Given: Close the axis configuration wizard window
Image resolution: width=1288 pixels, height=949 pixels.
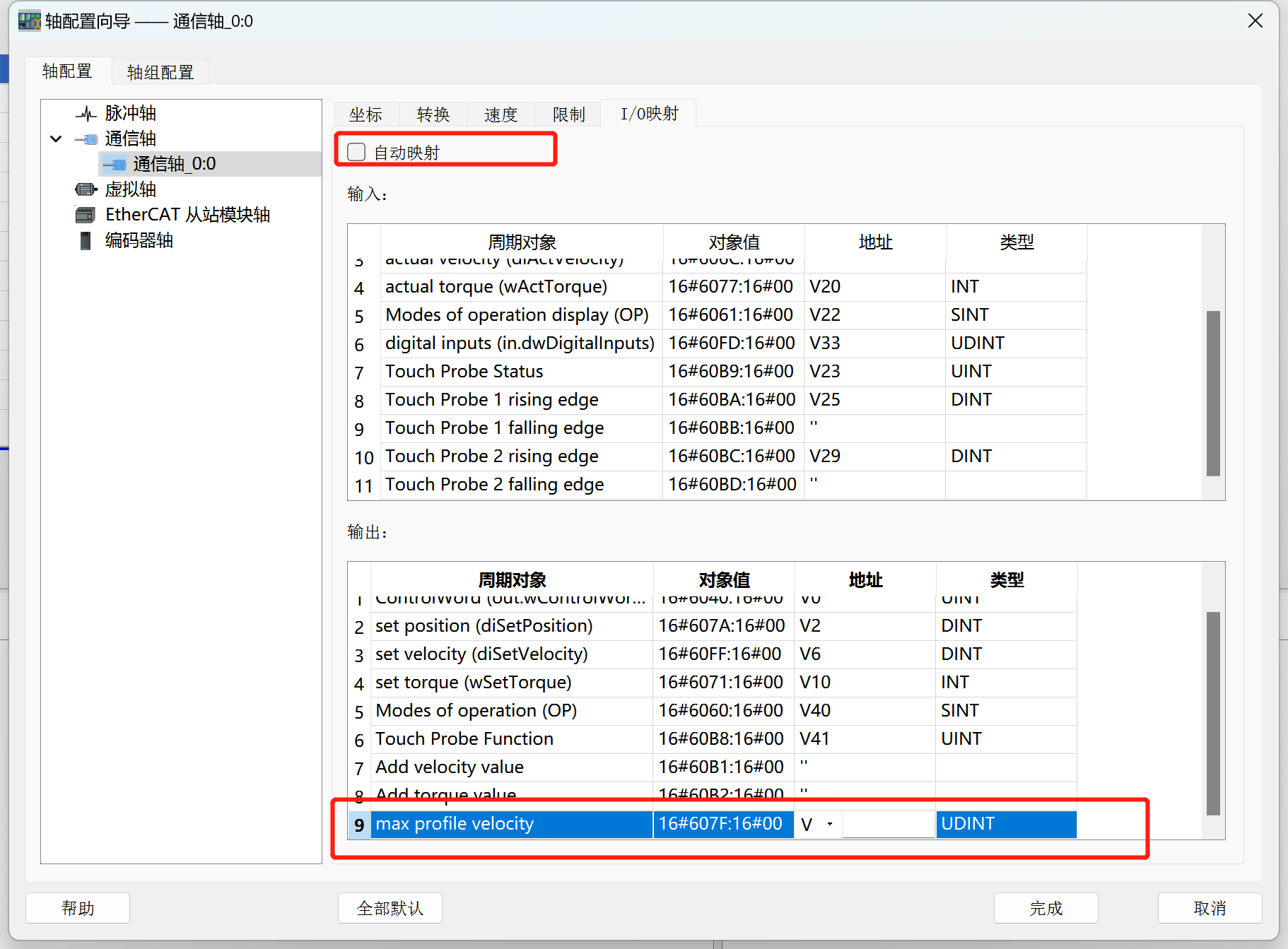Looking at the screenshot, I should click(1255, 21).
